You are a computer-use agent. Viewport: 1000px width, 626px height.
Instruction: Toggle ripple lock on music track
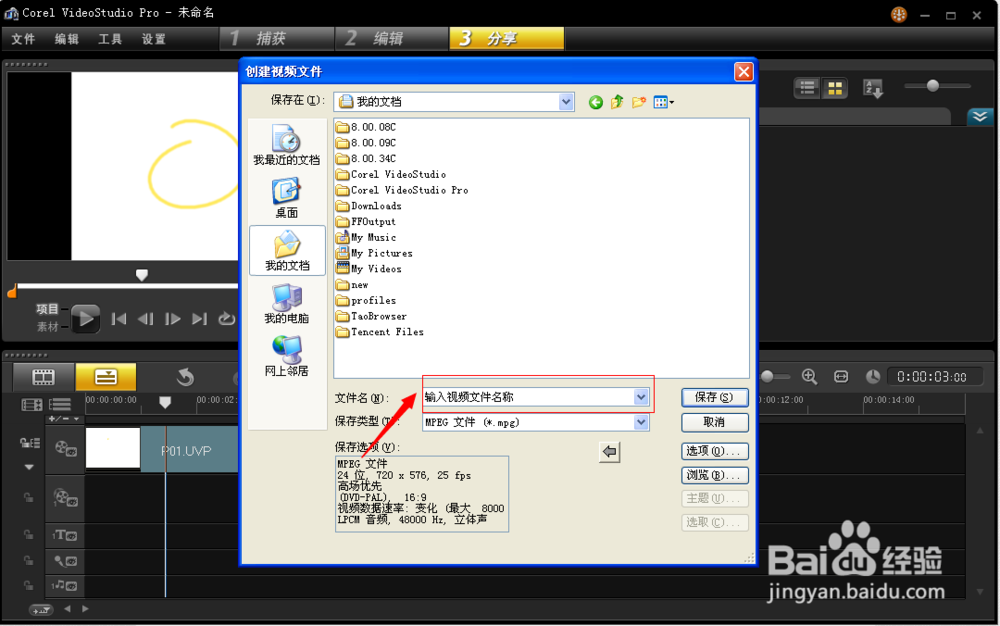point(28,585)
